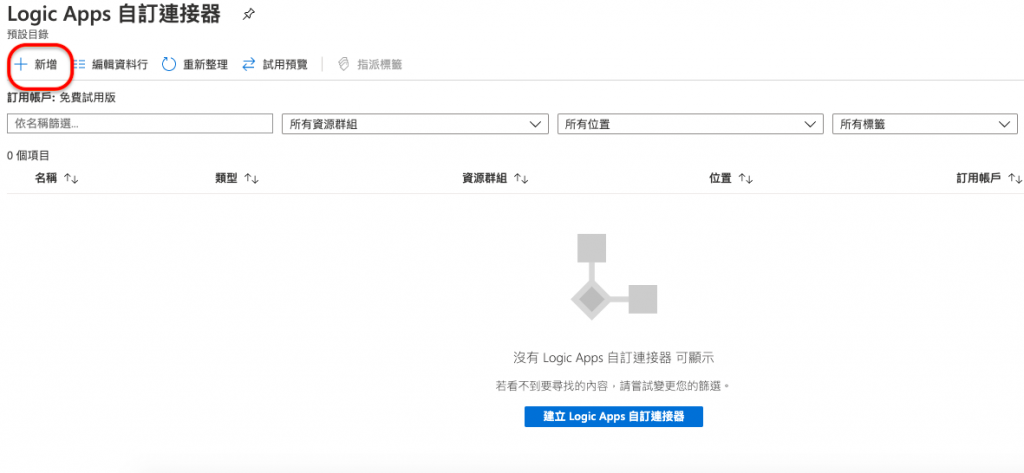Sort by 訂用帳戶 column header
This screenshot has height=473, width=1024.
click(x=989, y=178)
